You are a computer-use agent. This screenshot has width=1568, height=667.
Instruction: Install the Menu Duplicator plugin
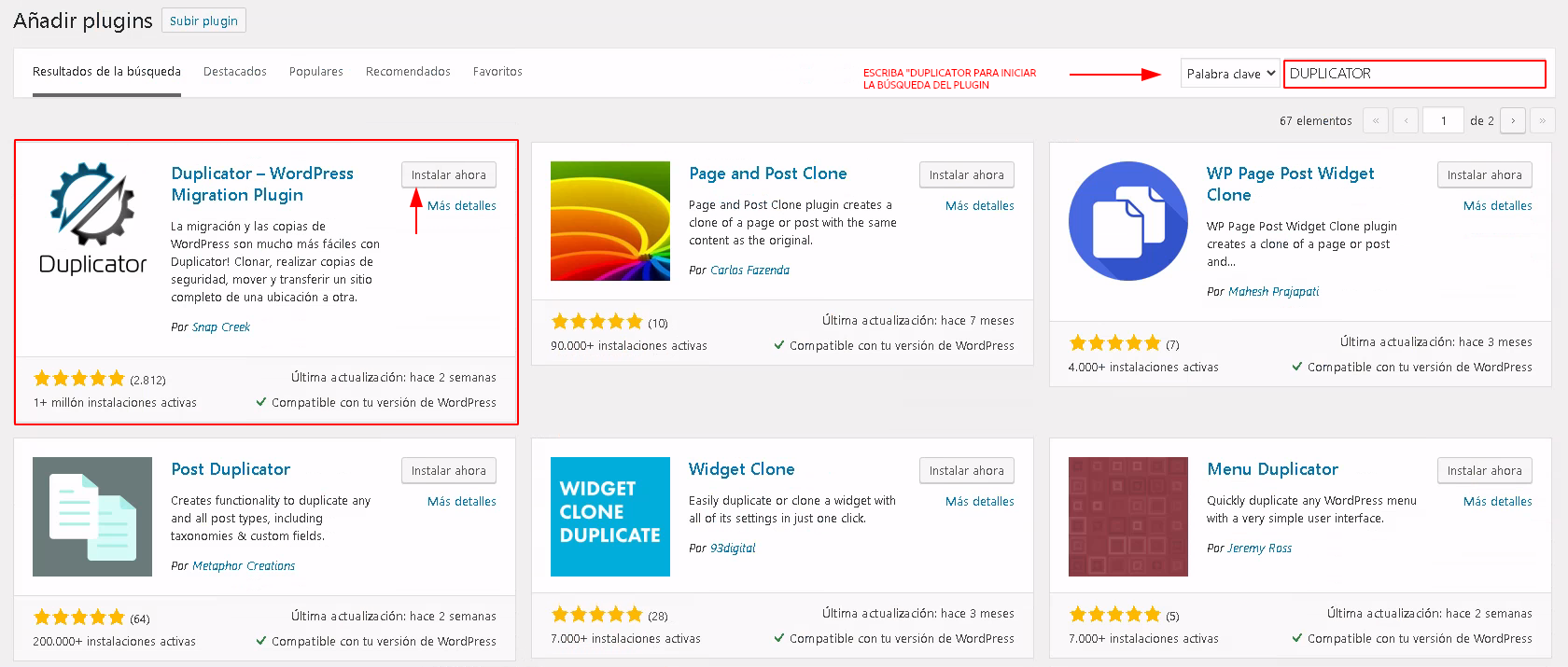tap(1485, 470)
